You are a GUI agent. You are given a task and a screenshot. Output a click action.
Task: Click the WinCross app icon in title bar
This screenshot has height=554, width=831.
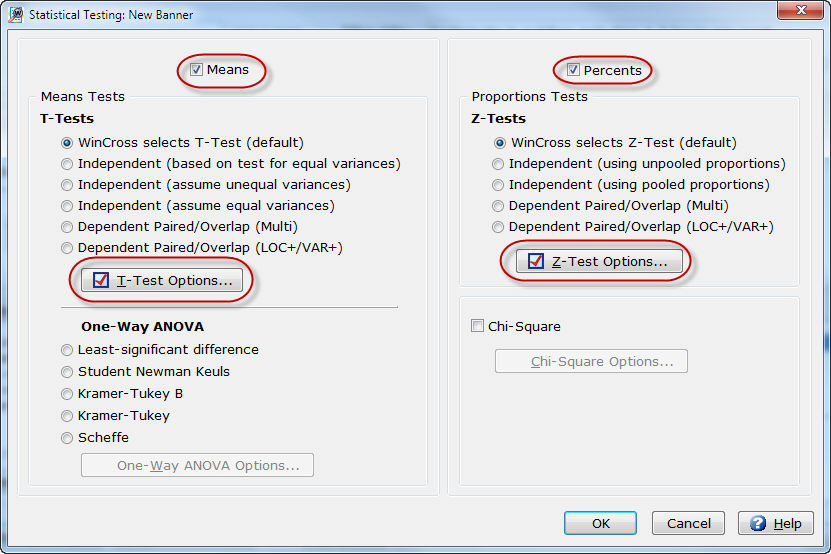point(16,14)
